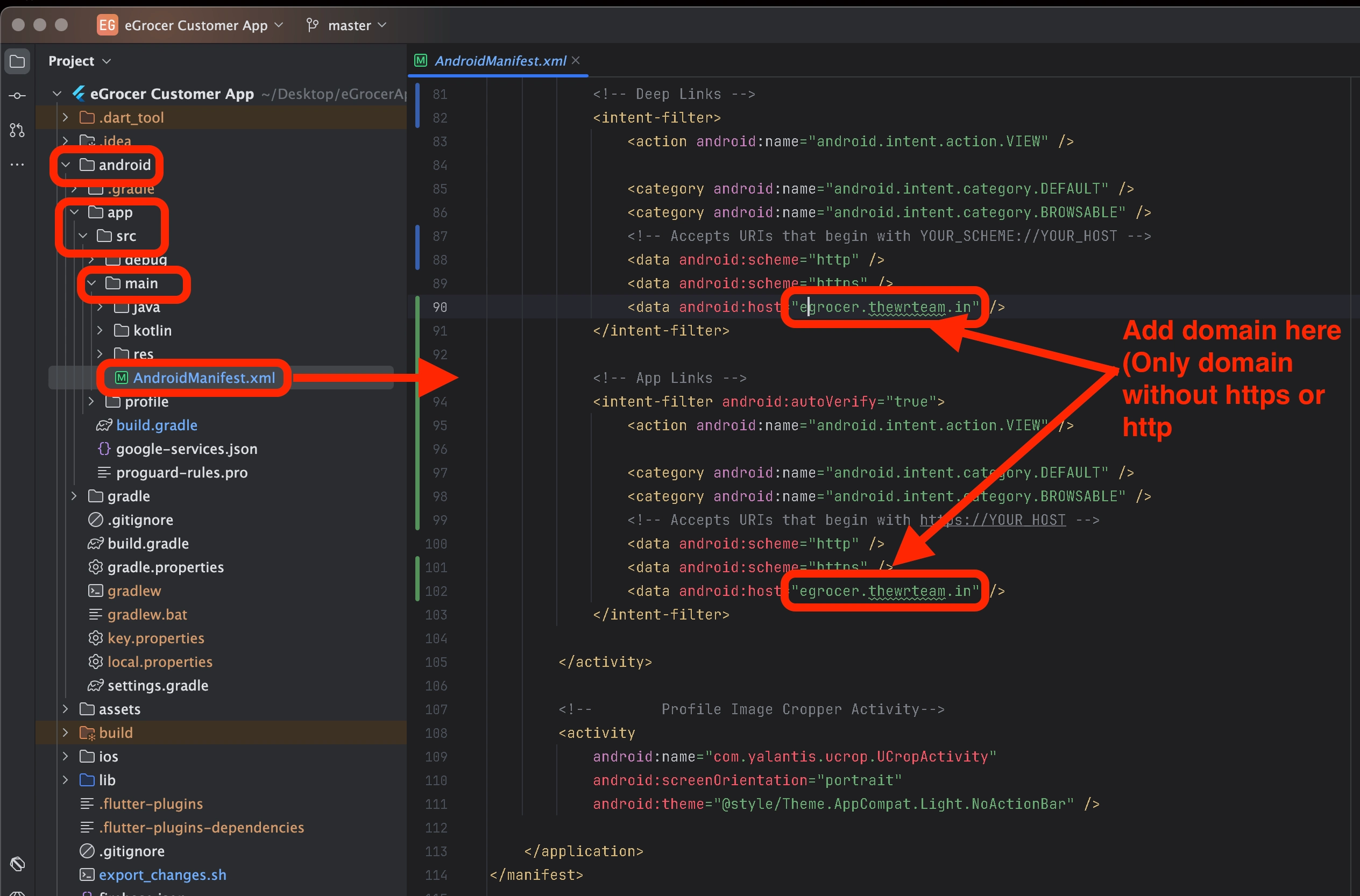
Task: Click the google-services.json braces file icon
Action: coord(104,449)
